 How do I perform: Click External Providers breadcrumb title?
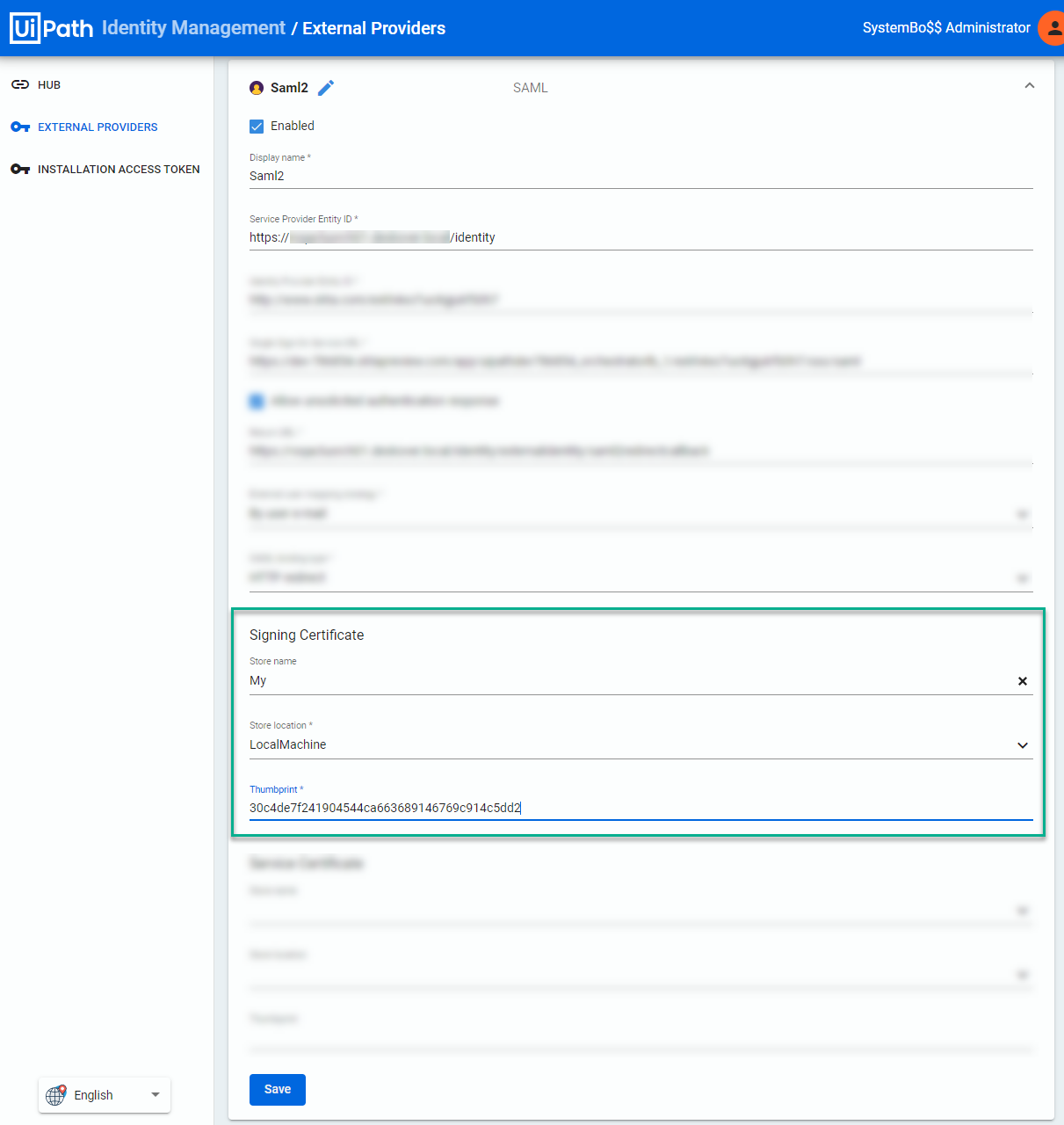point(374,28)
